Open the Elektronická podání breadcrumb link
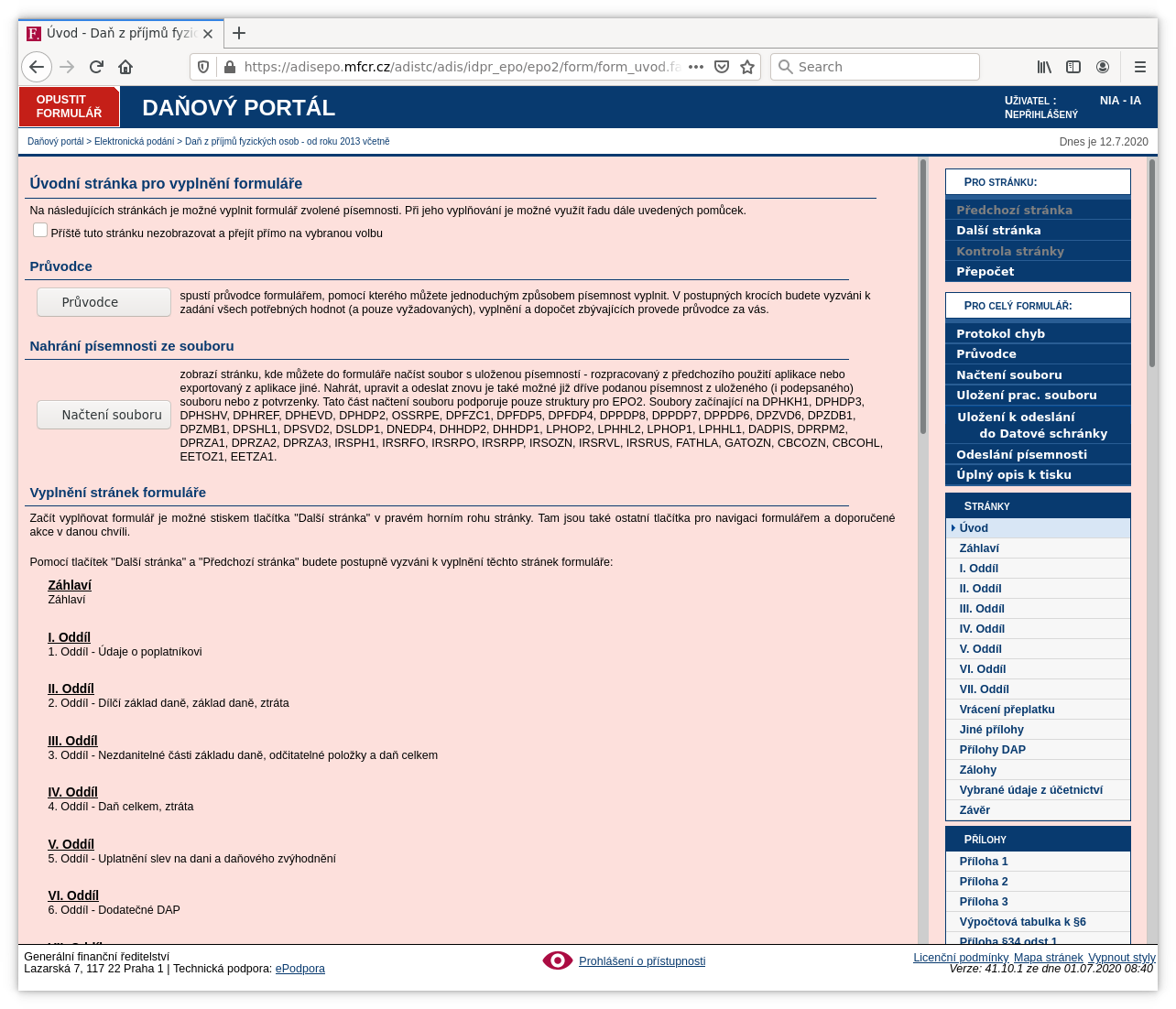The height and width of the screenshot is (1009, 1176). [x=134, y=142]
